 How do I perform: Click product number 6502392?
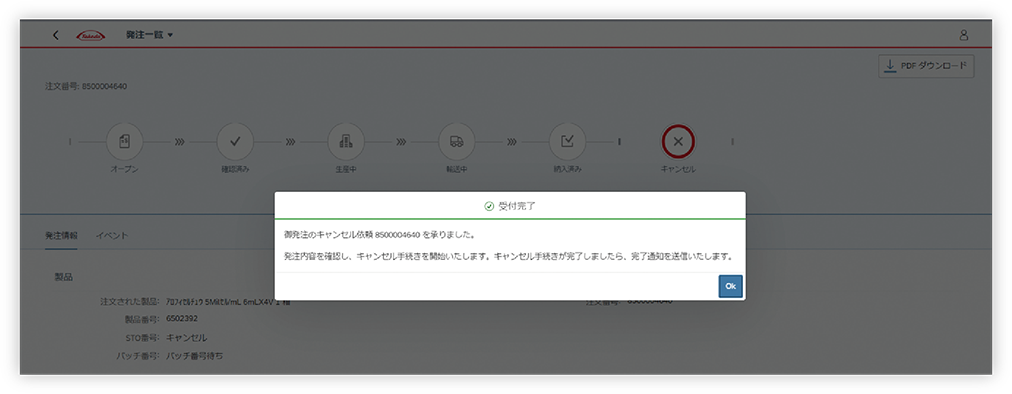[x=182, y=319]
